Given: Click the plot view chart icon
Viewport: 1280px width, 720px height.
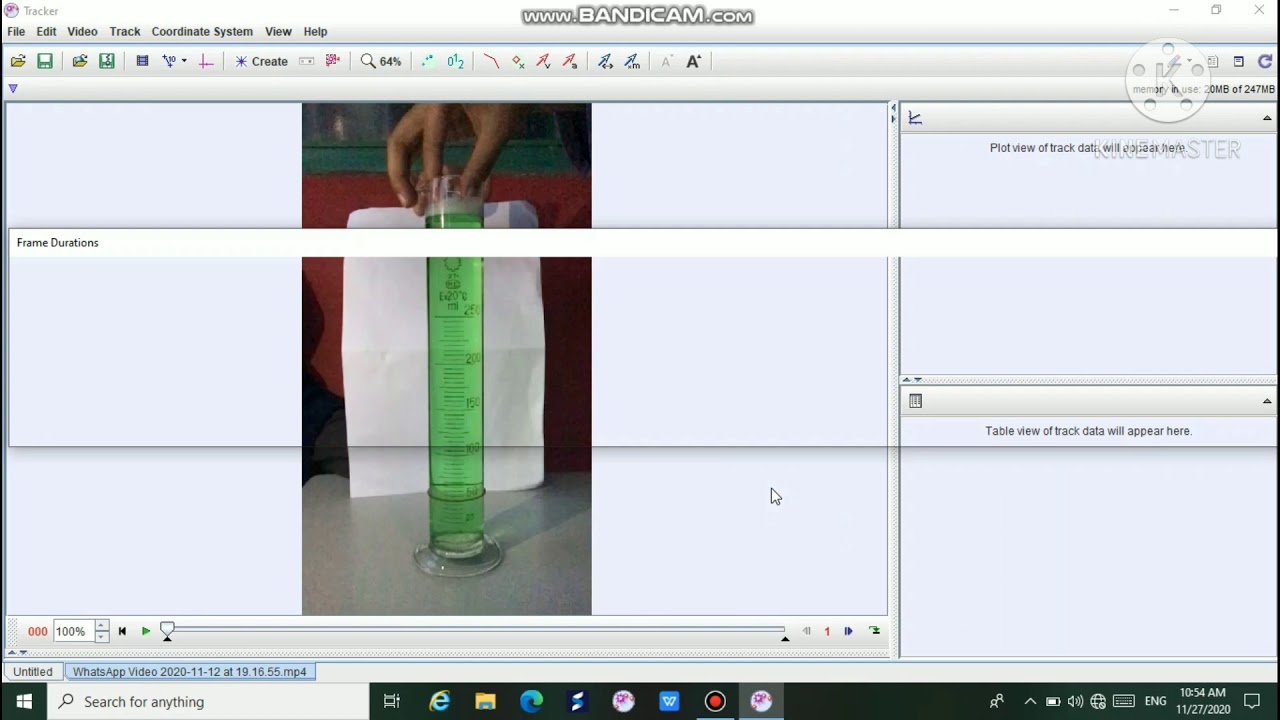Looking at the screenshot, I should (915, 118).
